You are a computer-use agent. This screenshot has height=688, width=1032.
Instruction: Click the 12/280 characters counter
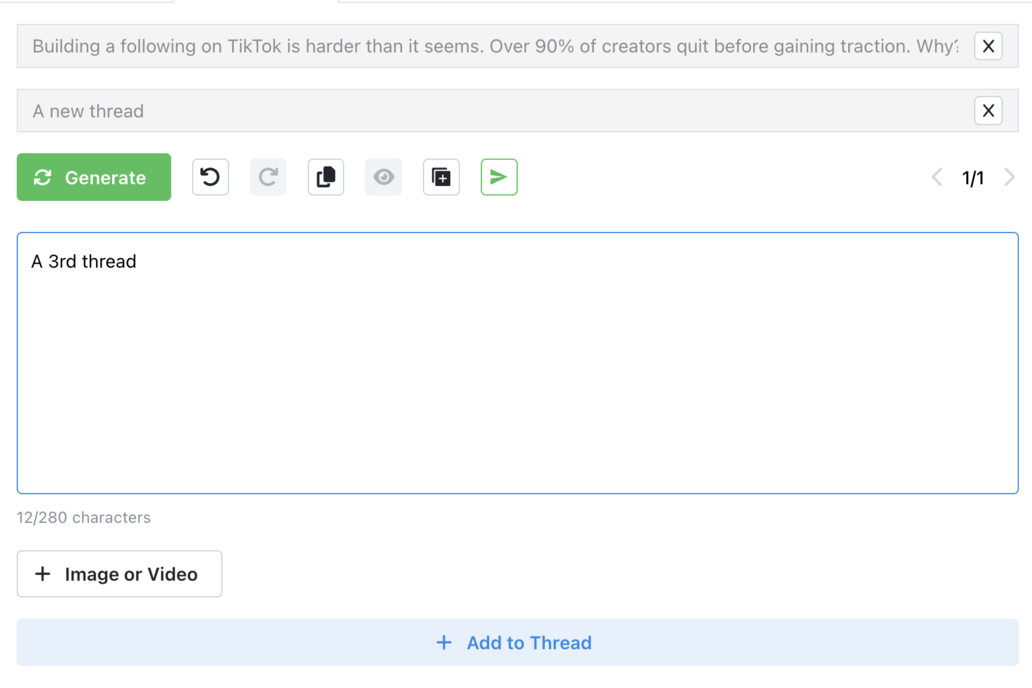click(x=84, y=518)
